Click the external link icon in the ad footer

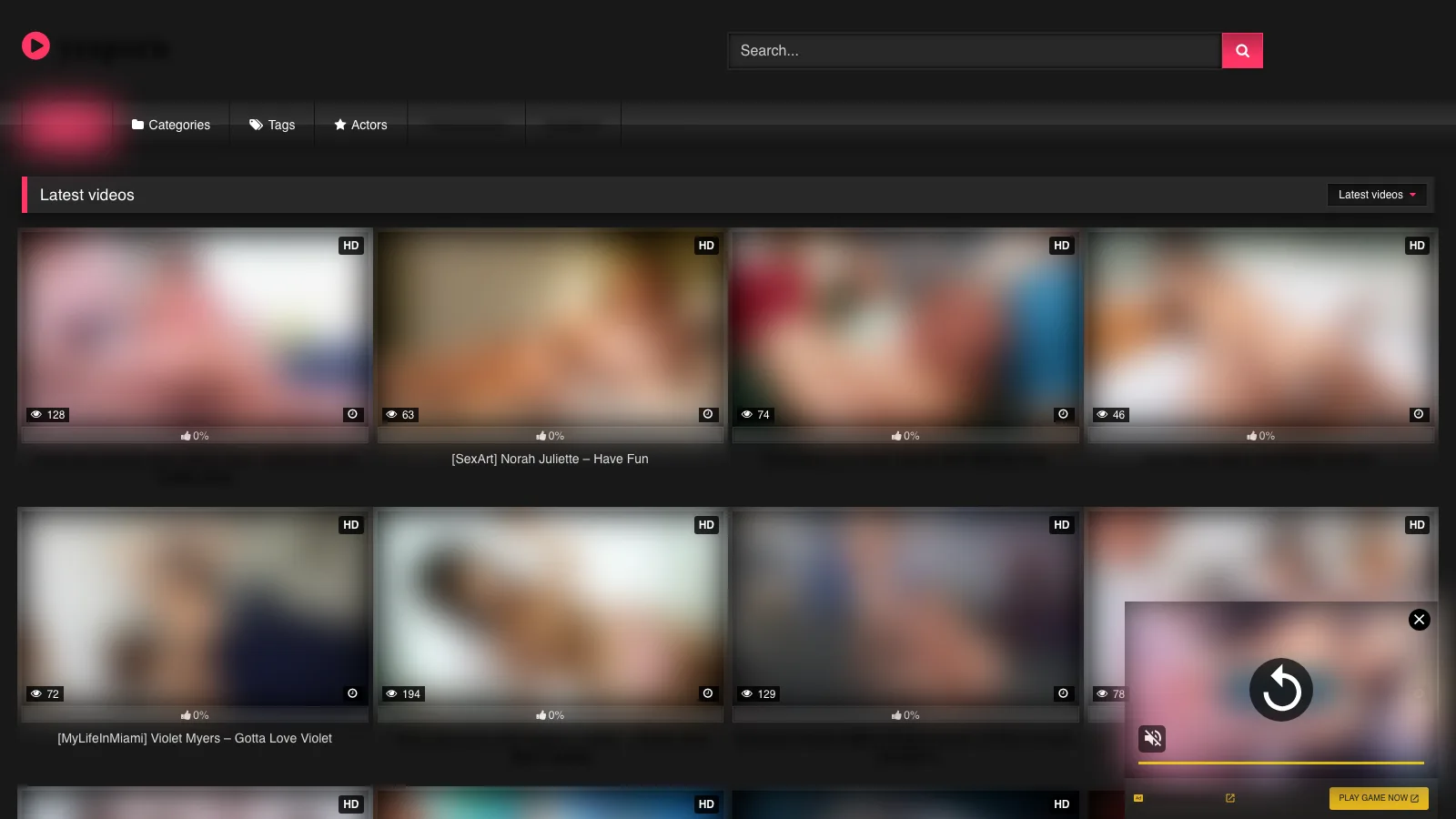(1230, 798)
